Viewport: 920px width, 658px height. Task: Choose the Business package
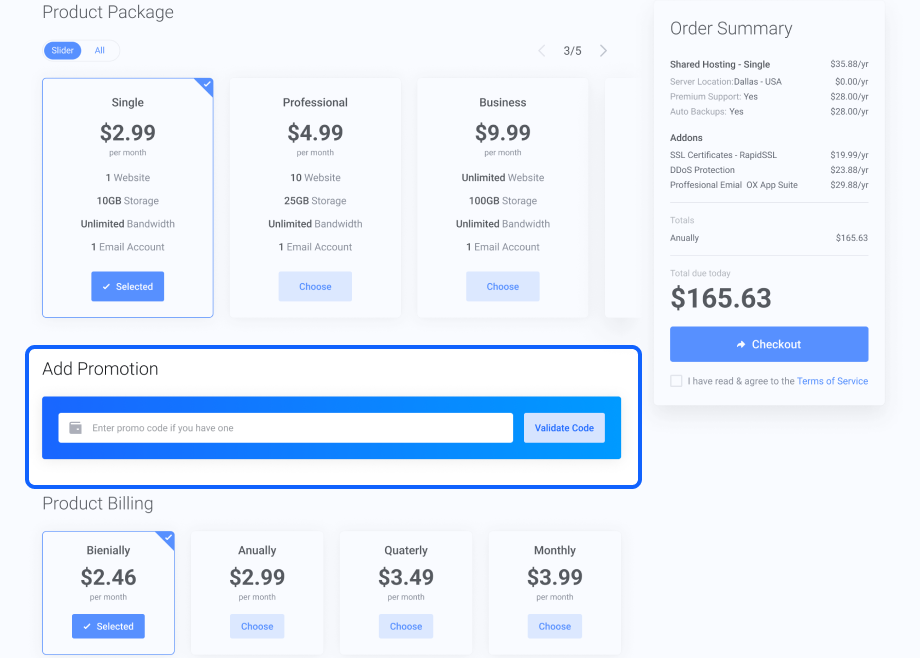(x=503, y=286)
